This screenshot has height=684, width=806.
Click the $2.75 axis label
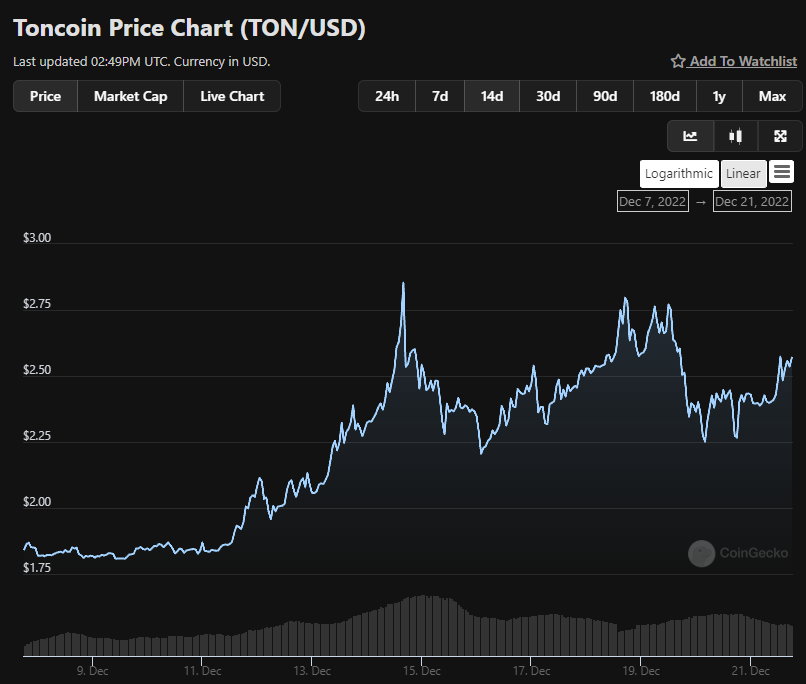[x=37, y=304]
